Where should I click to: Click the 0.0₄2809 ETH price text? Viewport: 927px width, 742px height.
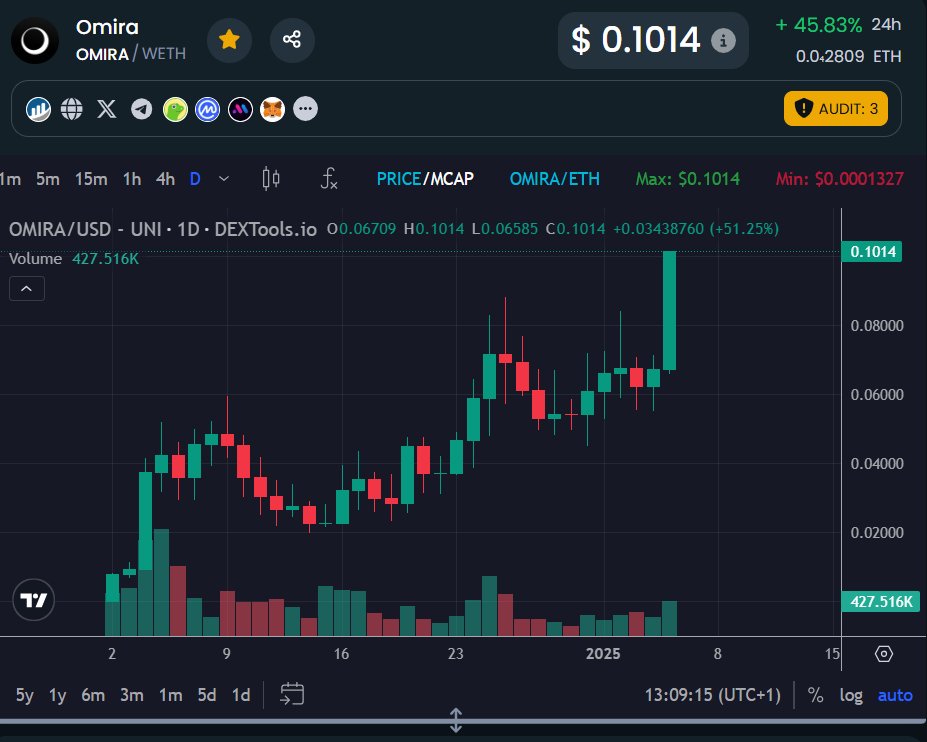(x=848, y=56)
